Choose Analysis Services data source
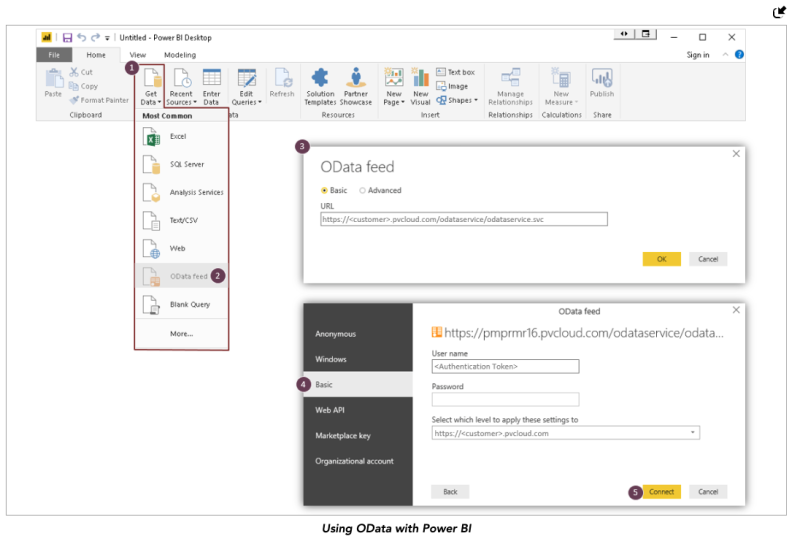The height and width of the screenshot is (536, 800). click(x=182, y=192)
